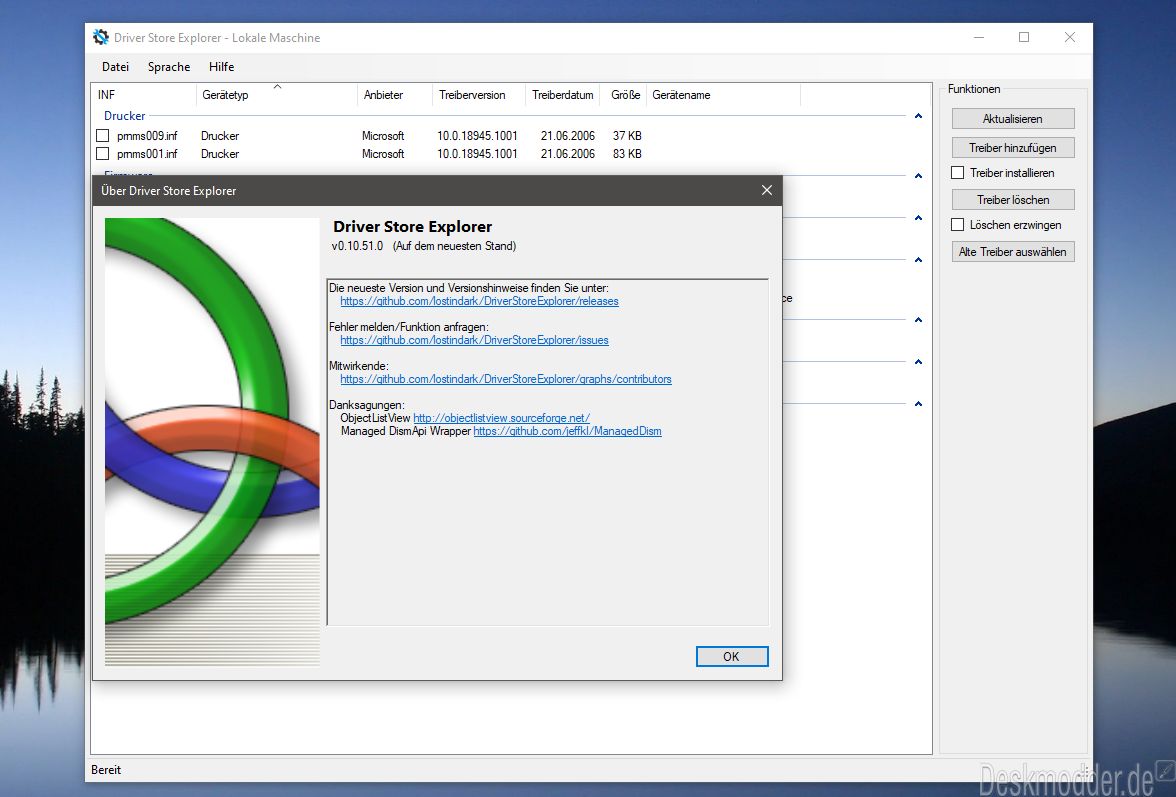The width and height of the screenshot is (1176, 797).
Task: Open the Datei menu
Action: click(116, 67)
